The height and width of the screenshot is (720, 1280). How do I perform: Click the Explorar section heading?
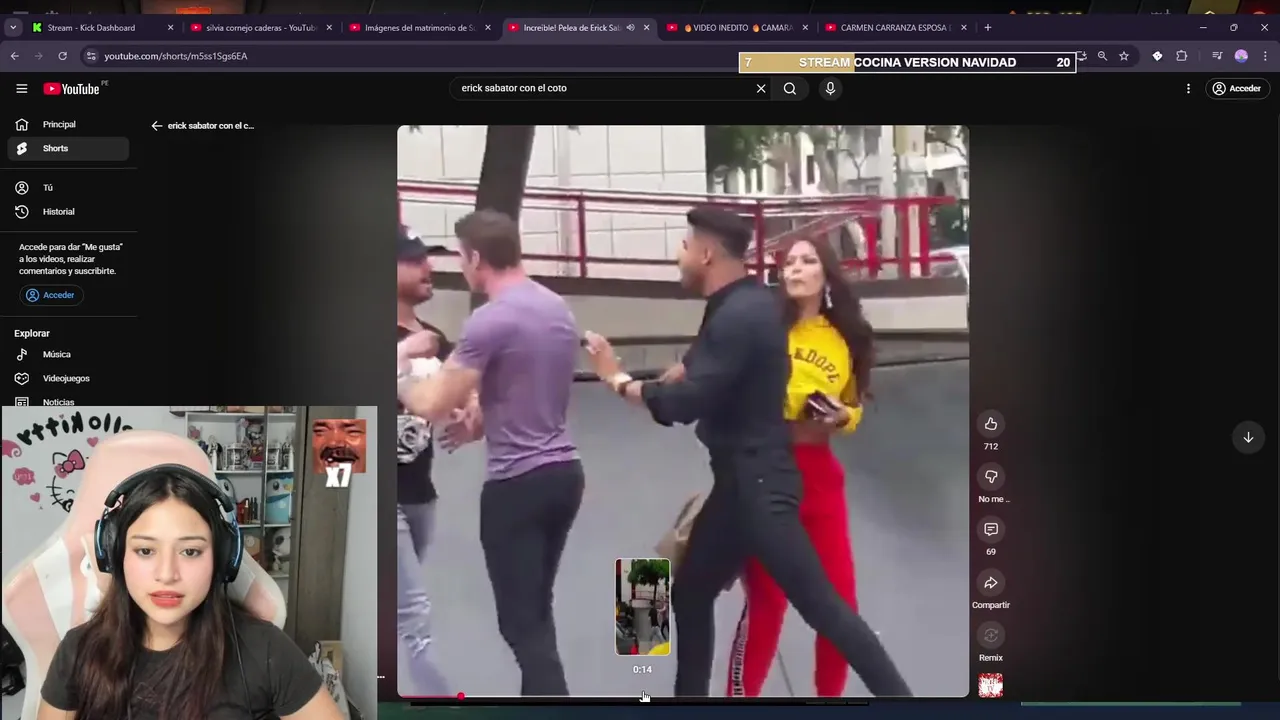click(x=32, y=333)
